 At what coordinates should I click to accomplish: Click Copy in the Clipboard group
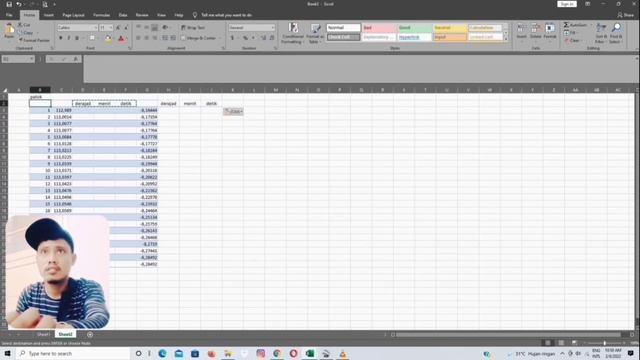click(25, 33)
